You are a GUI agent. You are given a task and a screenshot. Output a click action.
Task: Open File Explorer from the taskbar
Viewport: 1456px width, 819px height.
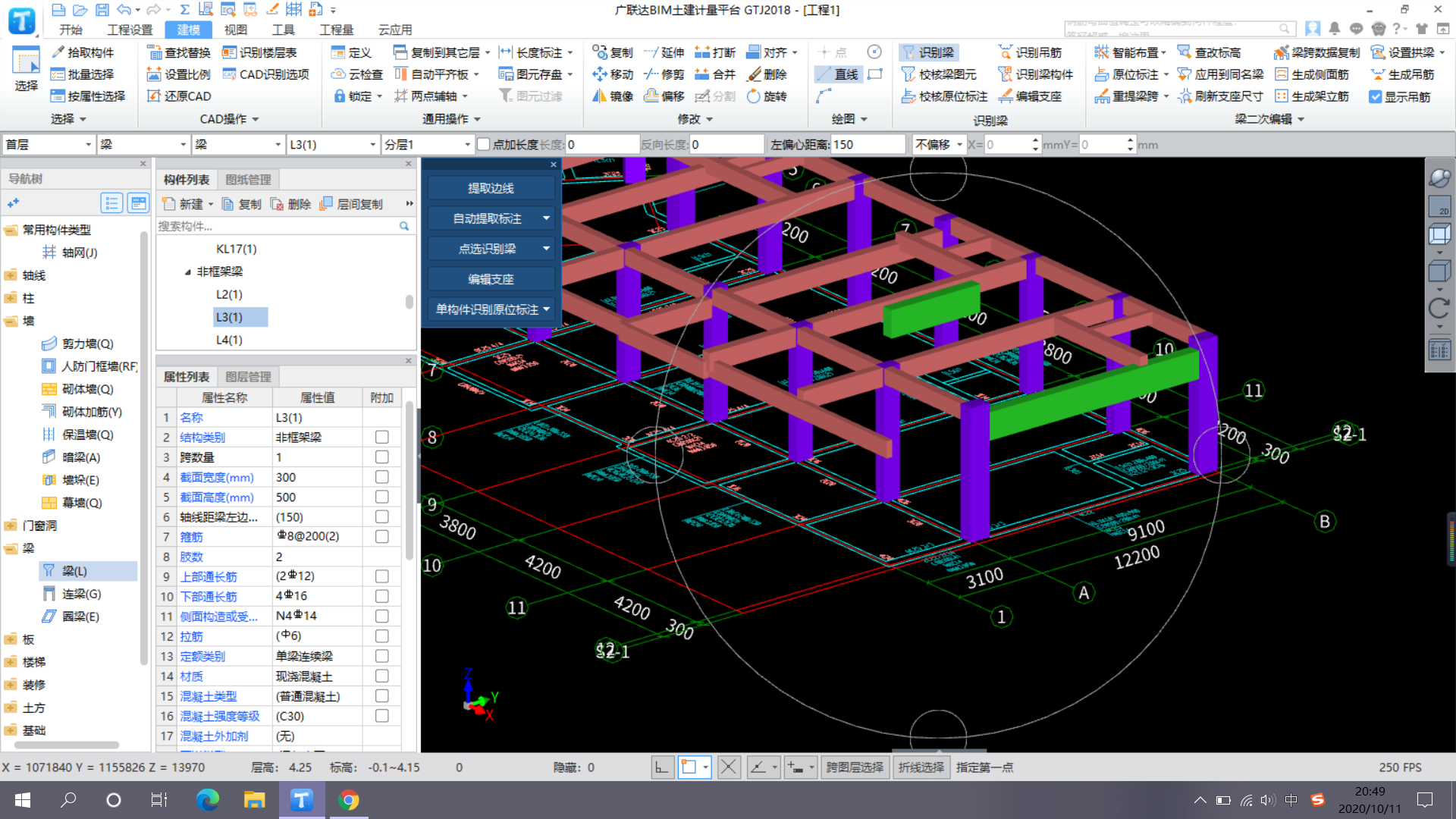tap(254, 800)
